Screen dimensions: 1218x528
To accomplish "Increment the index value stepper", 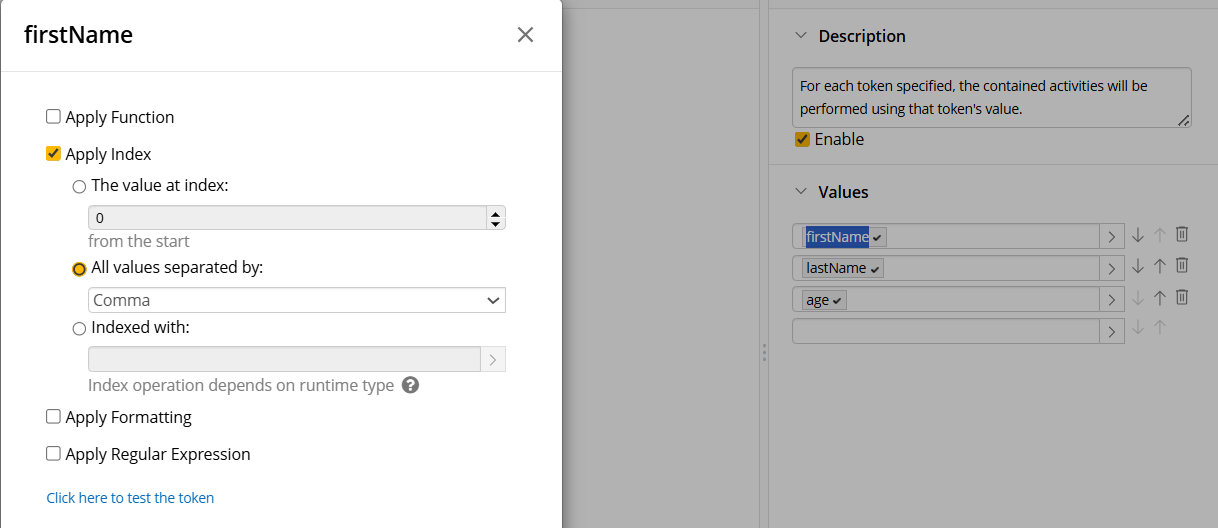I will point(494,212).
